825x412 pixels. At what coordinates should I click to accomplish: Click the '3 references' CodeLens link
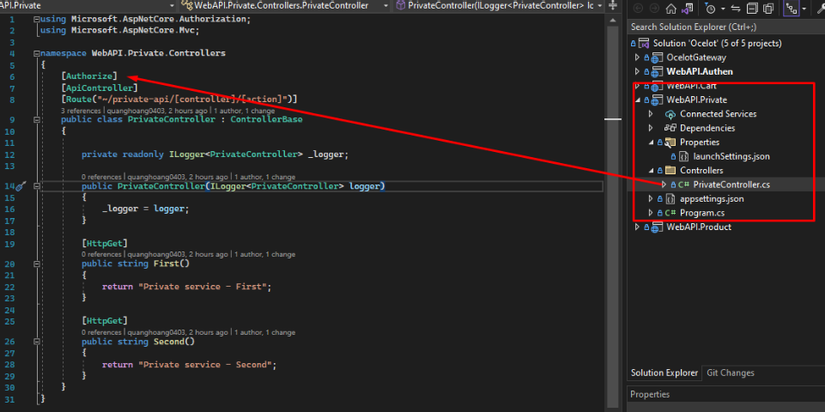click(x=83, y=111)
